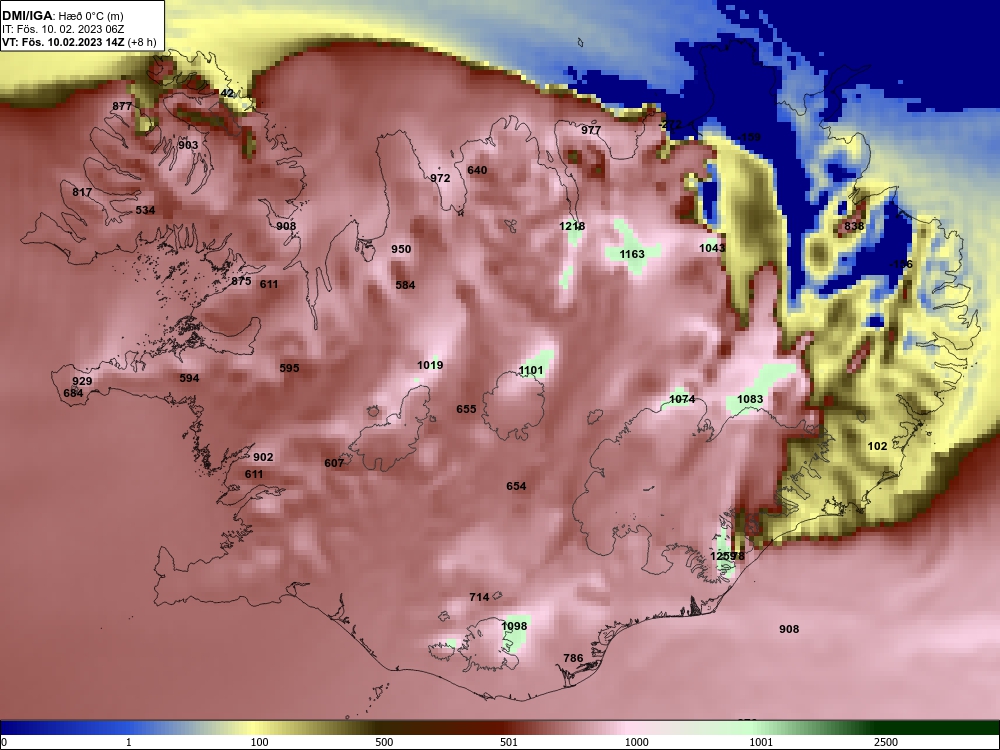Click the 607 map value
This screenshot has width=1000, height=750.
tap(334, 463)
